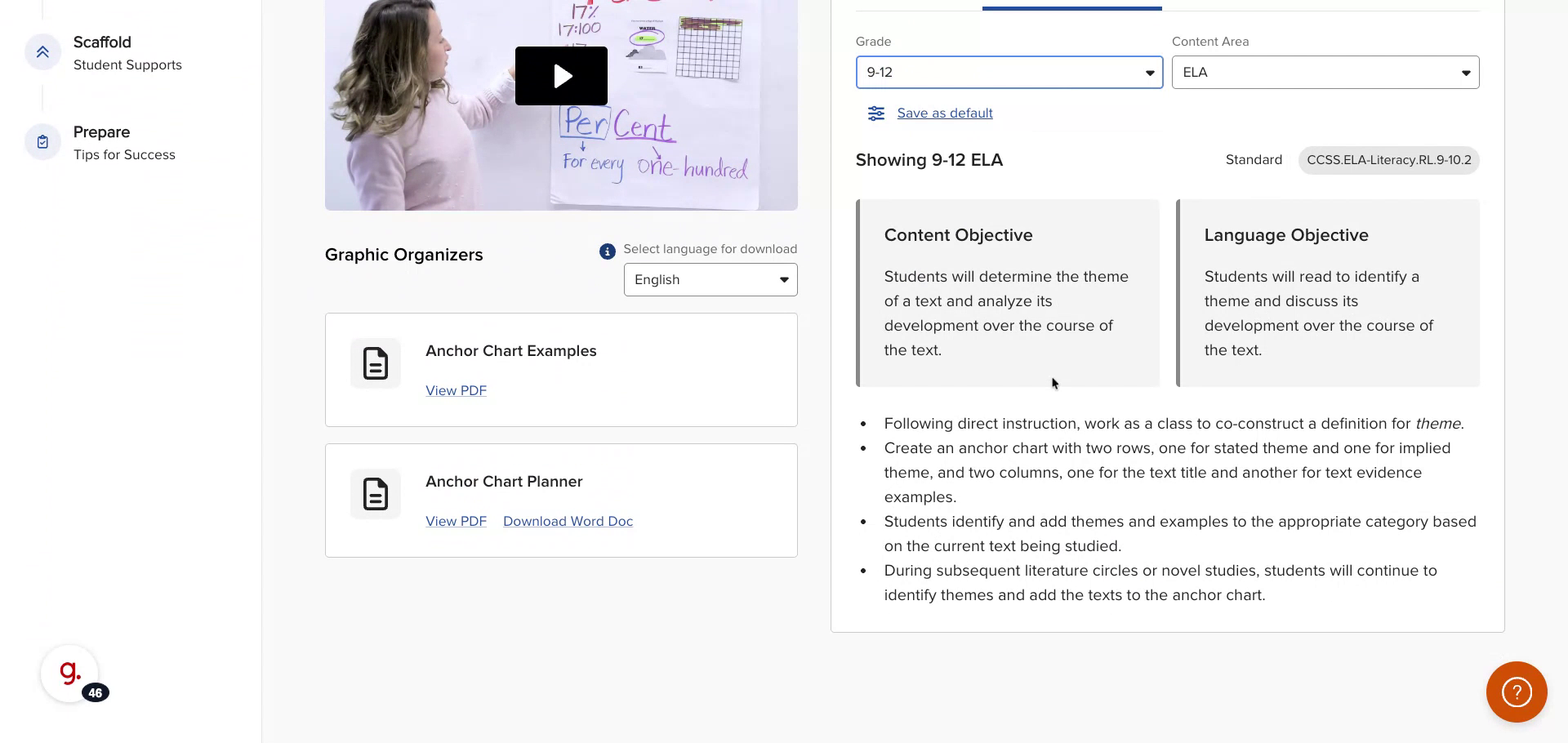1568x743 pixels.
Task: Open the help question-mark bubble
Action: click(x=1517, y=692)
